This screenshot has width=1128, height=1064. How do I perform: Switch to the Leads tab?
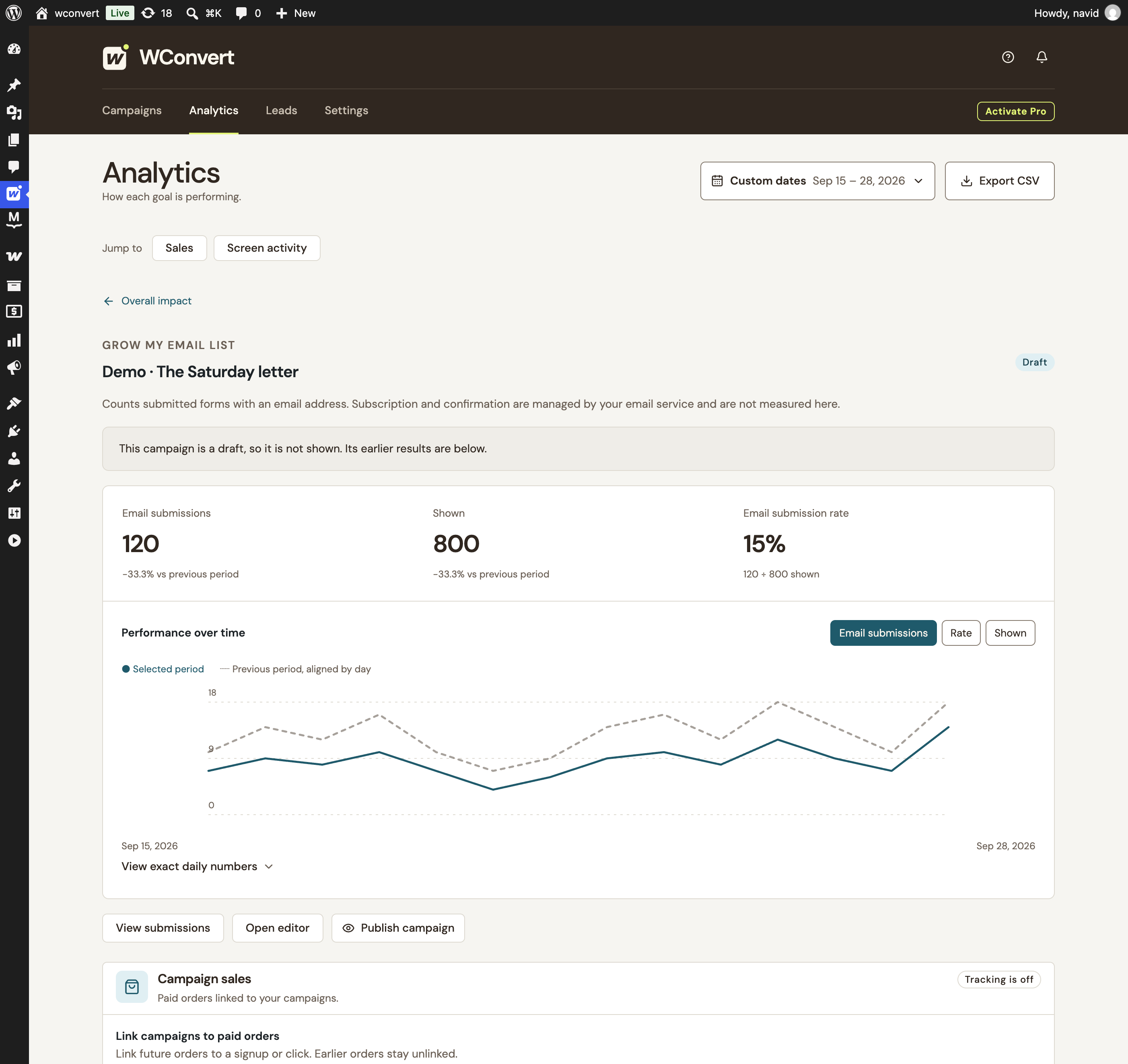(x=282, y=111)
